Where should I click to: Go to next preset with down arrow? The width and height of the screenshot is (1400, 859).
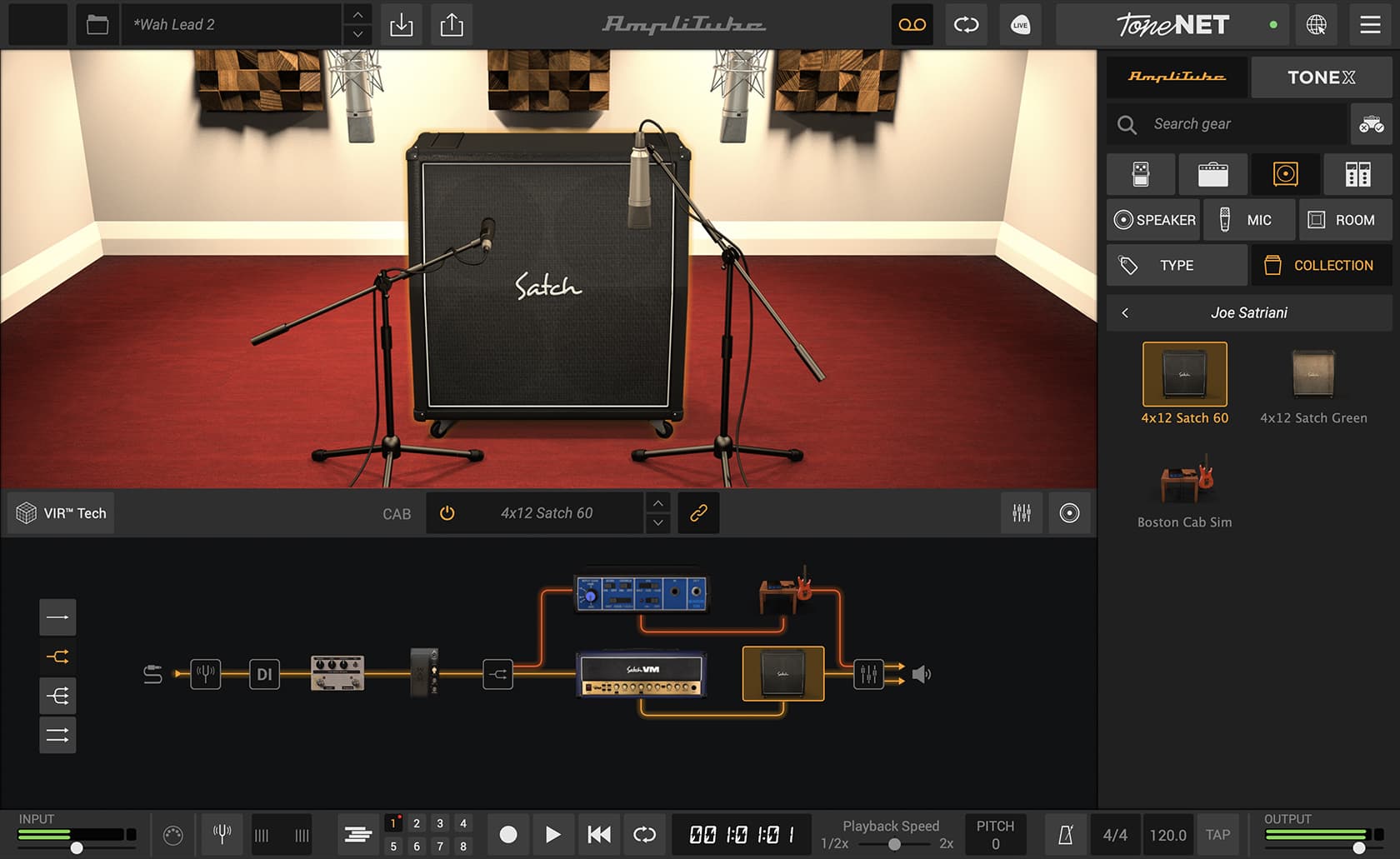[357, 35]
